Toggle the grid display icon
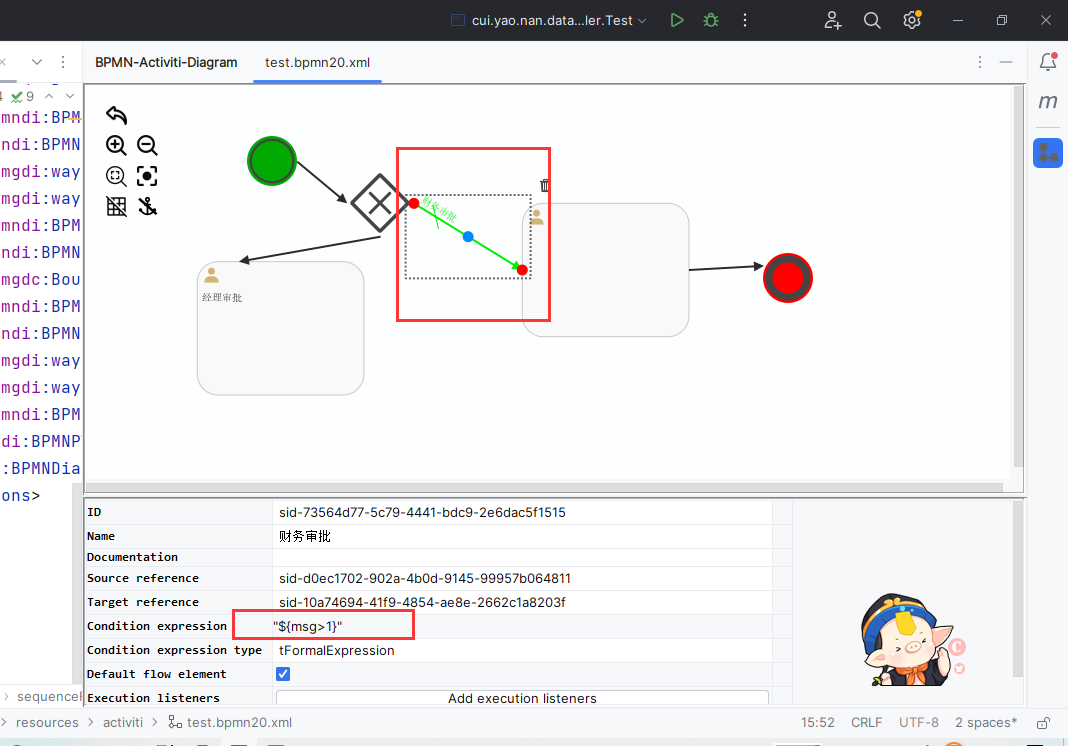 coord(116,206)
